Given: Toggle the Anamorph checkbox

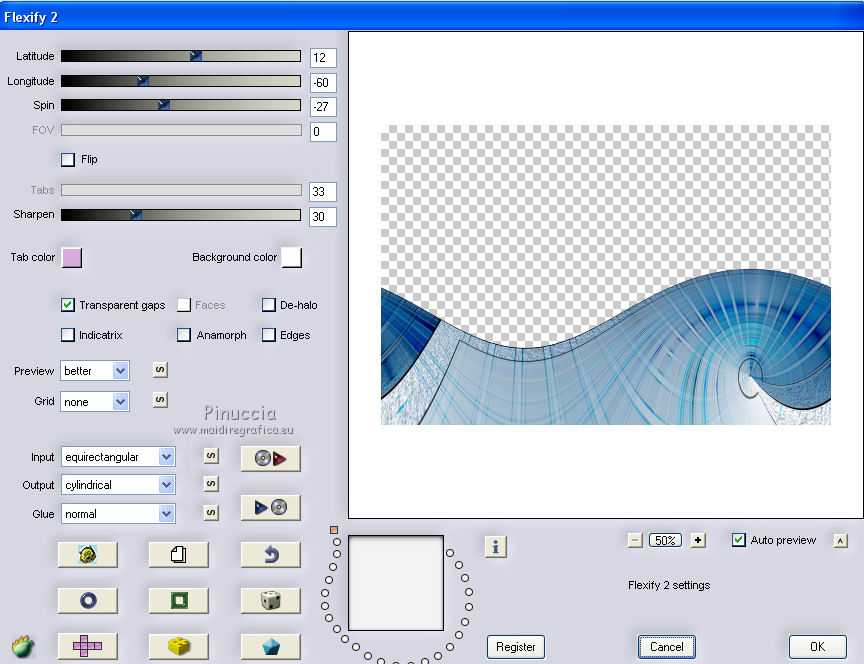Looking at the screenshot, I should click(x=184, y=335).
